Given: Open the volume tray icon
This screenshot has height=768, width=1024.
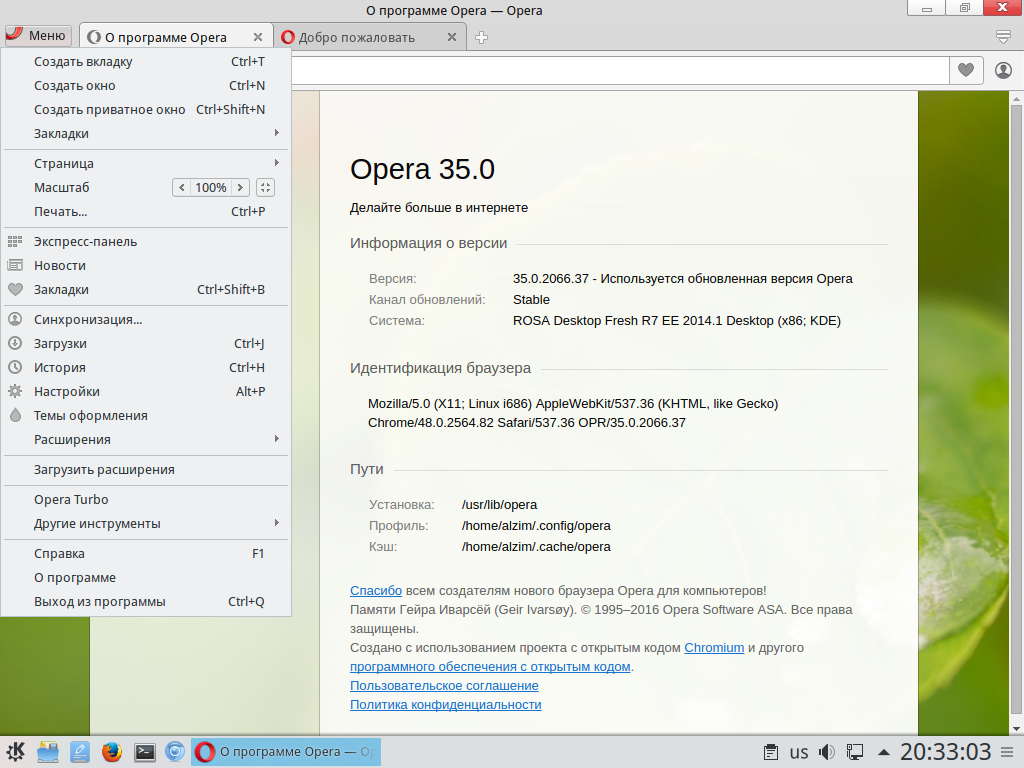Looking at the screenshot, I should pos(826,752).
